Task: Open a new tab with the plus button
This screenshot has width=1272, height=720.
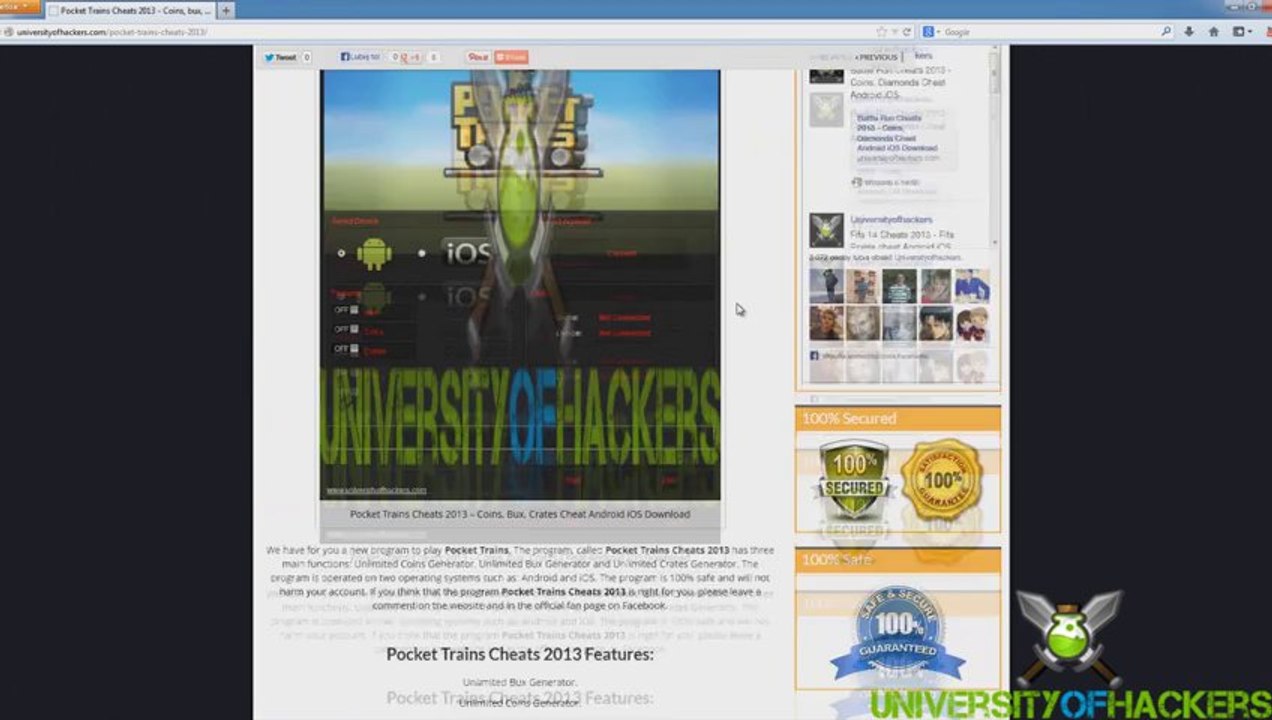Action: (x=226, y=10)
